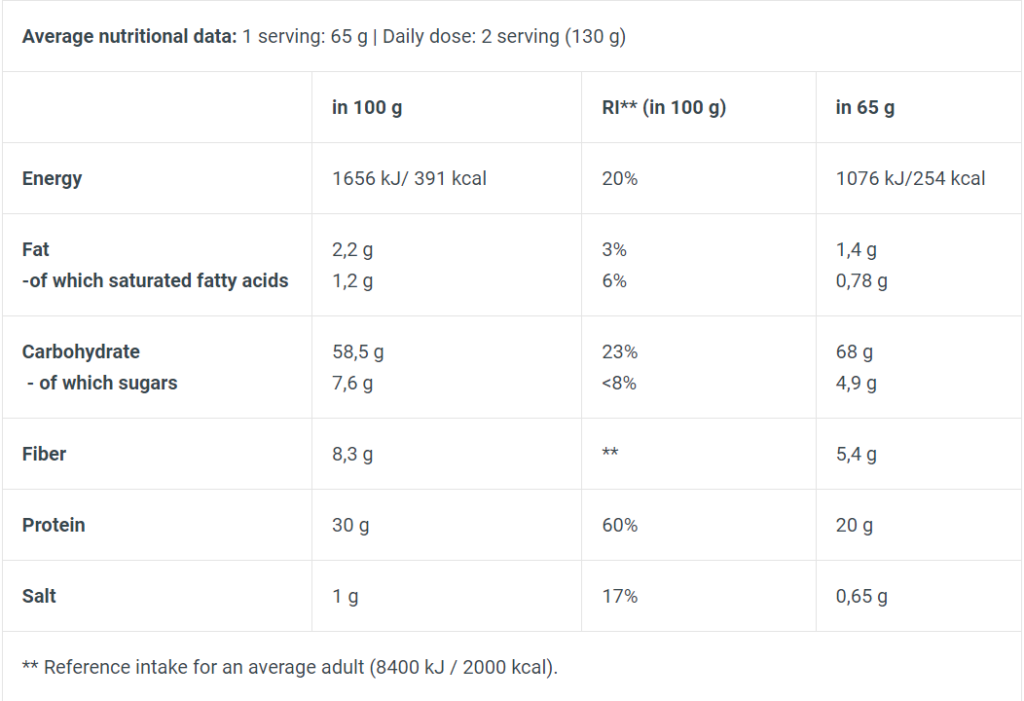
Task: Select the Fiber row label
Action: pyautogui.click(x=44, y=454)
